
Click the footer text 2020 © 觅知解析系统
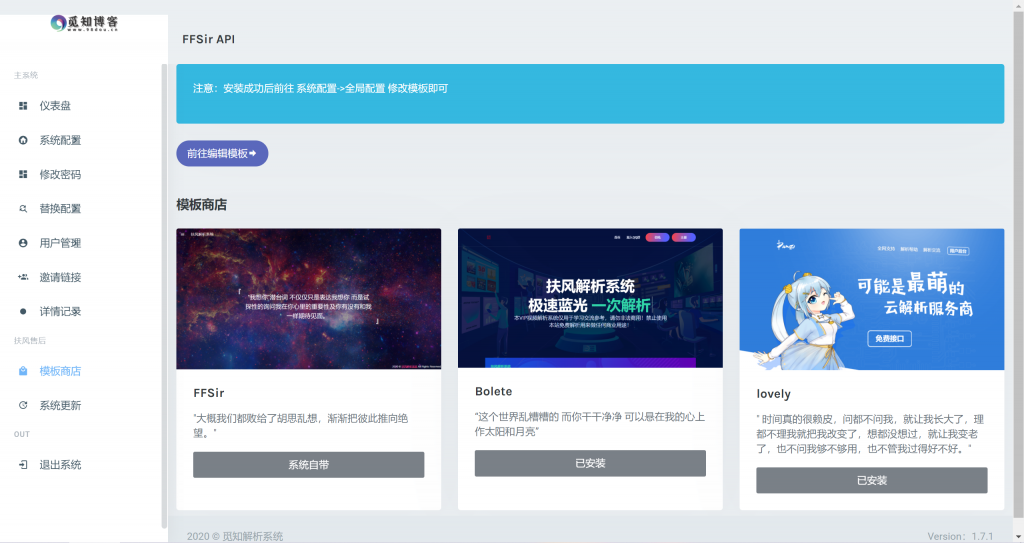[x=235, y=536]
